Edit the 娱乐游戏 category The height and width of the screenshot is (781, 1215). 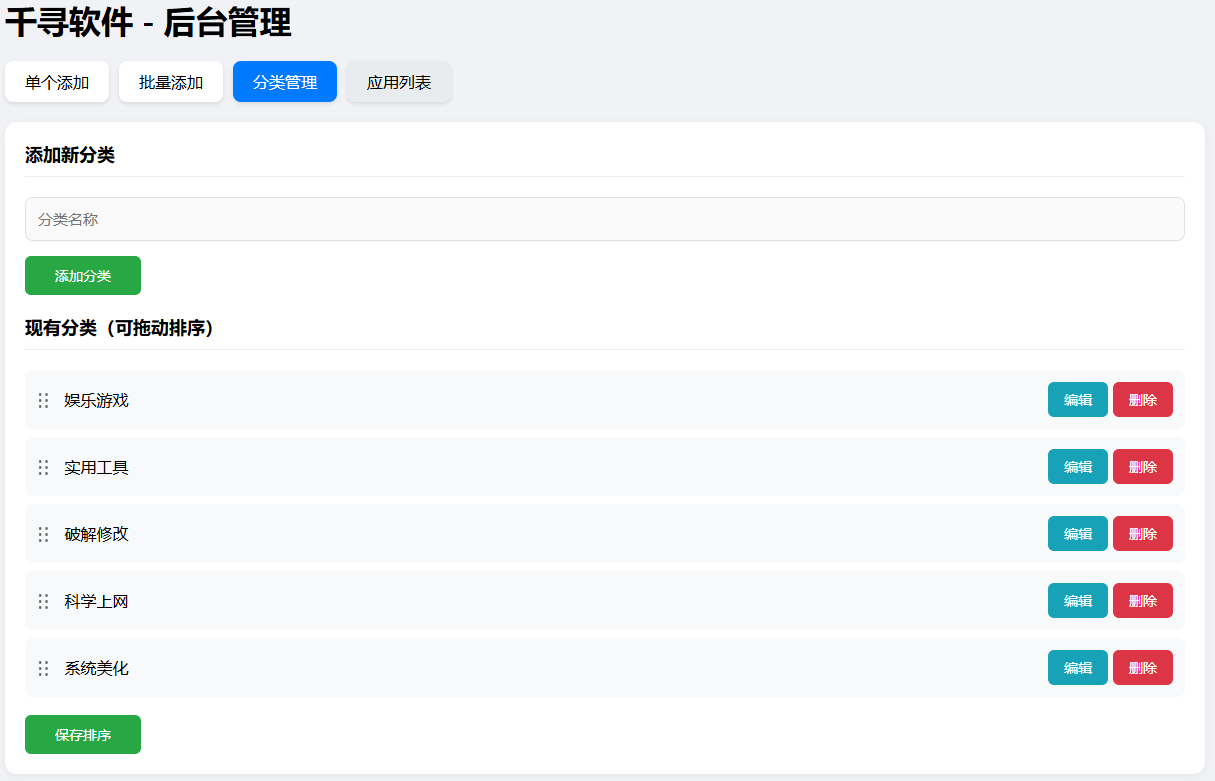[x=1077, y=399]
